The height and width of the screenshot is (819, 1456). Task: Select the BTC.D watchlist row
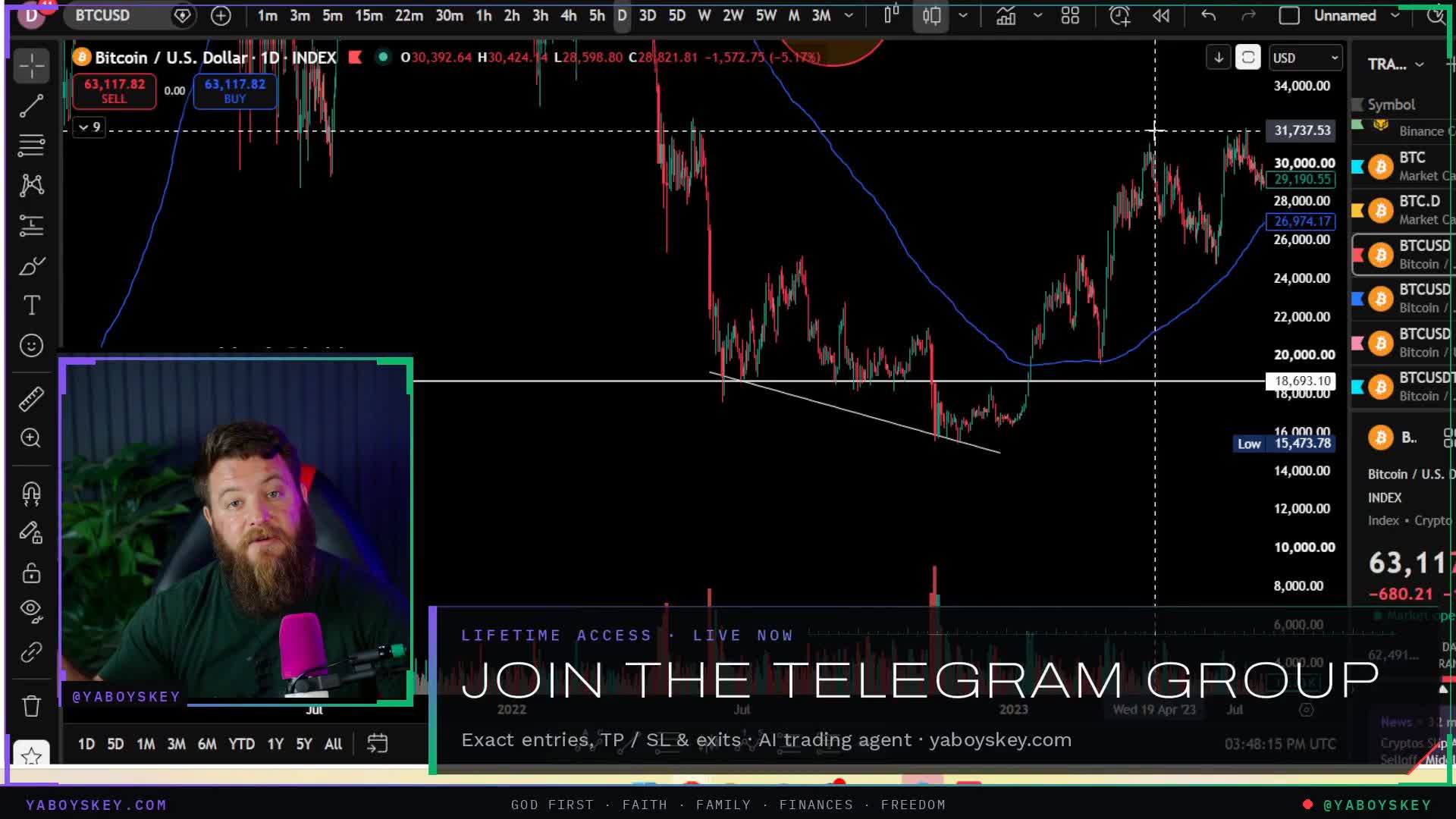click(x=1404, y=210)
